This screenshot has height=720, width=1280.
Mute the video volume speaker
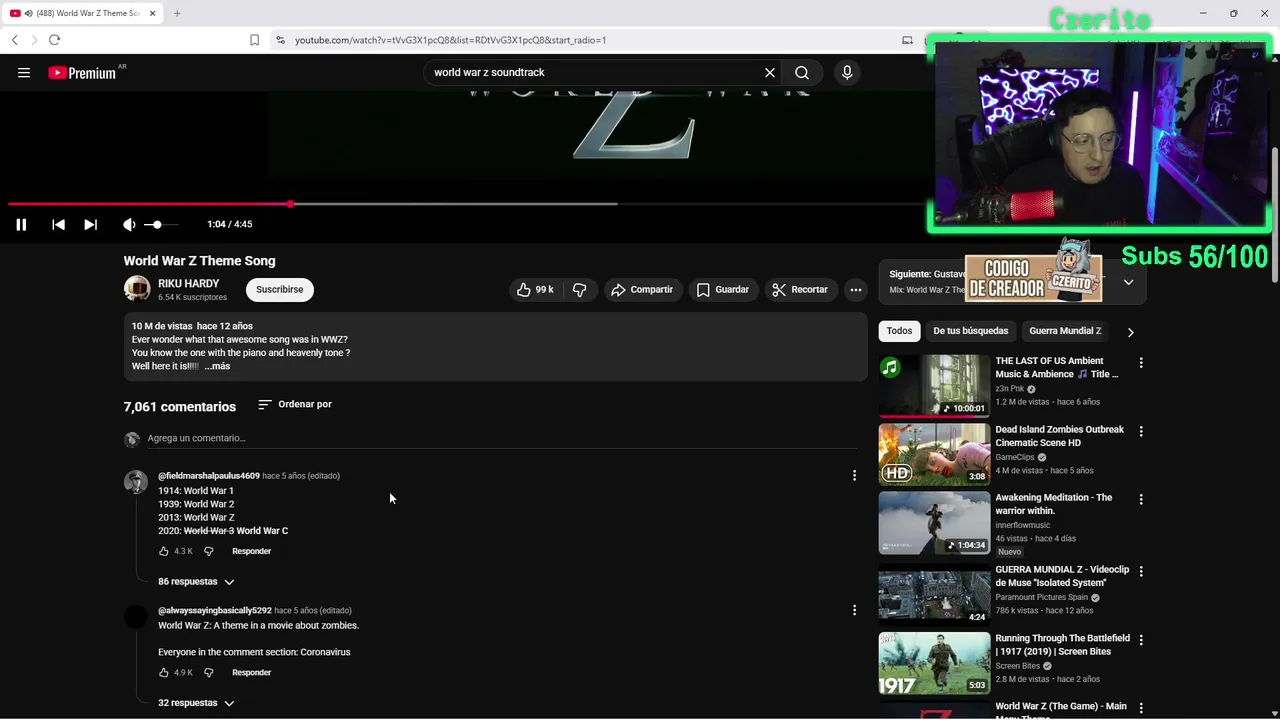click(x=129, y=224)
